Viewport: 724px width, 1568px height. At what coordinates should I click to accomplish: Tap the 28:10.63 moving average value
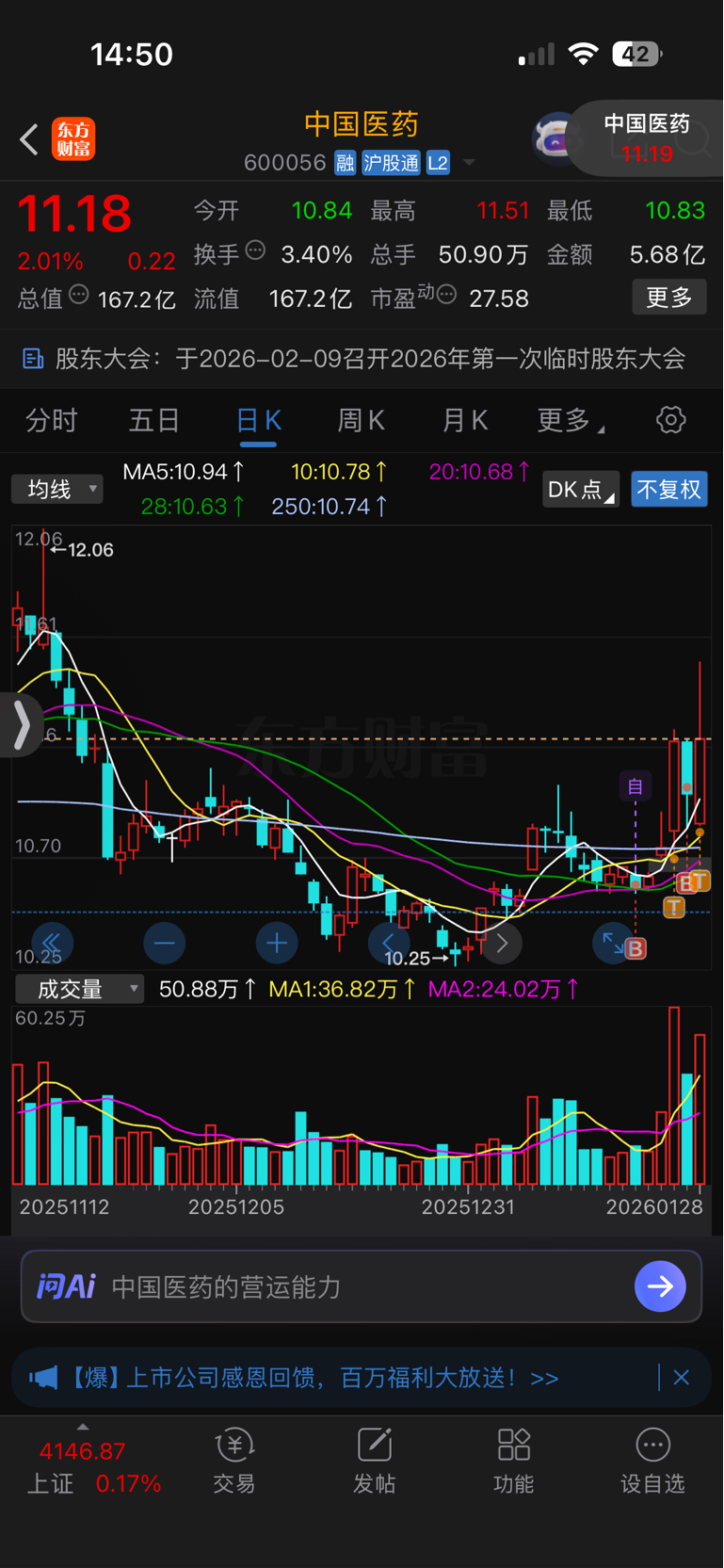click(x=193, y=507)
